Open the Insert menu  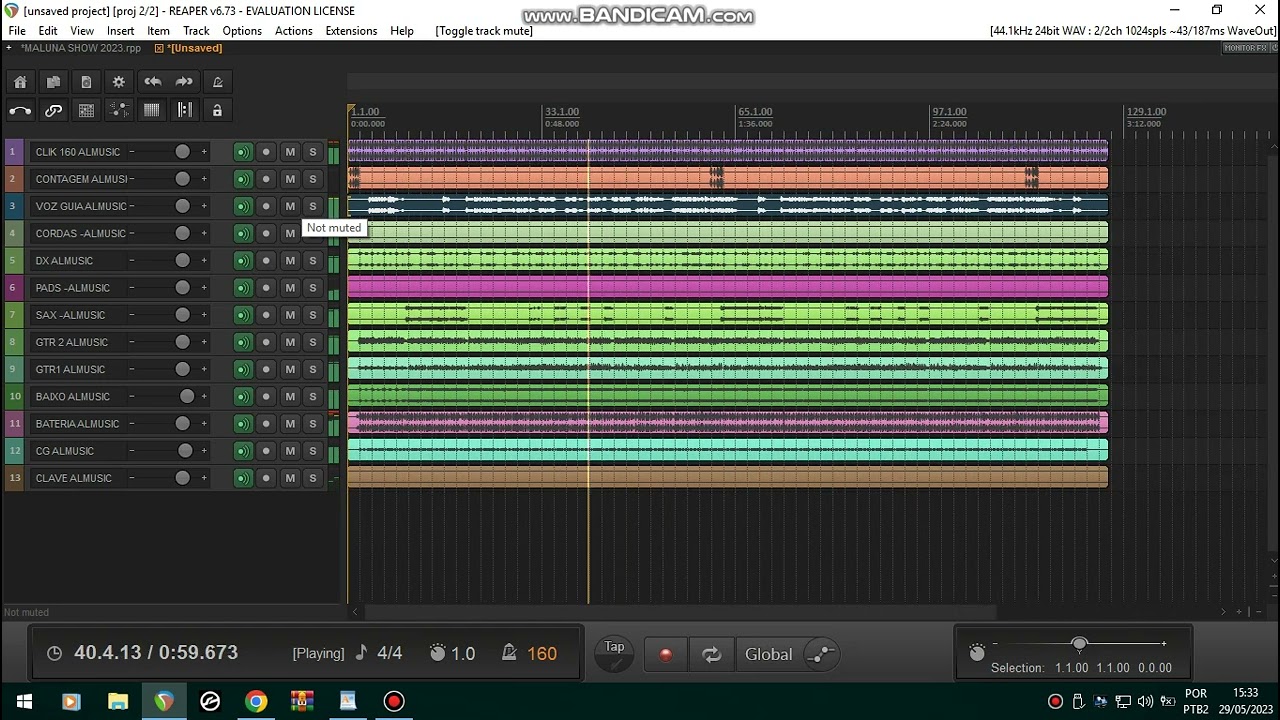pyautogui.click(x=120, y=31)
